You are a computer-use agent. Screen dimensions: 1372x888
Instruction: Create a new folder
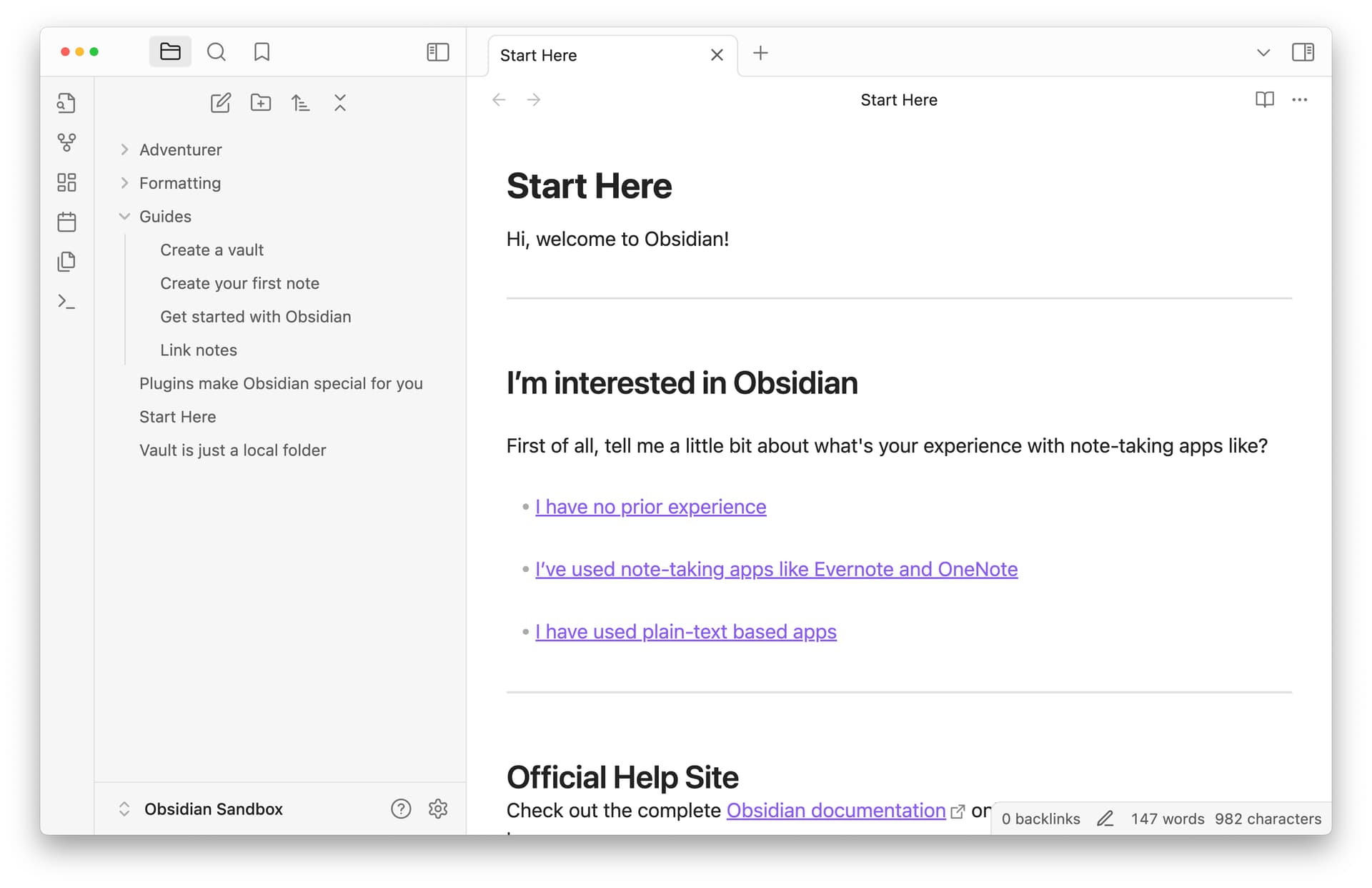(261, 103)
